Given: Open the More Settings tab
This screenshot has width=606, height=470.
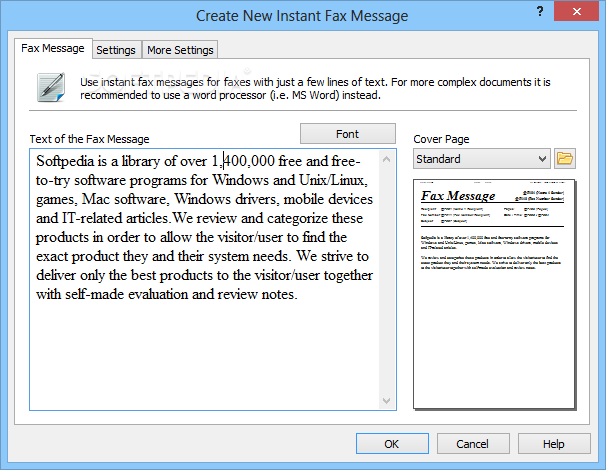Looking at the screenshot, I should [x=180, y=50].
